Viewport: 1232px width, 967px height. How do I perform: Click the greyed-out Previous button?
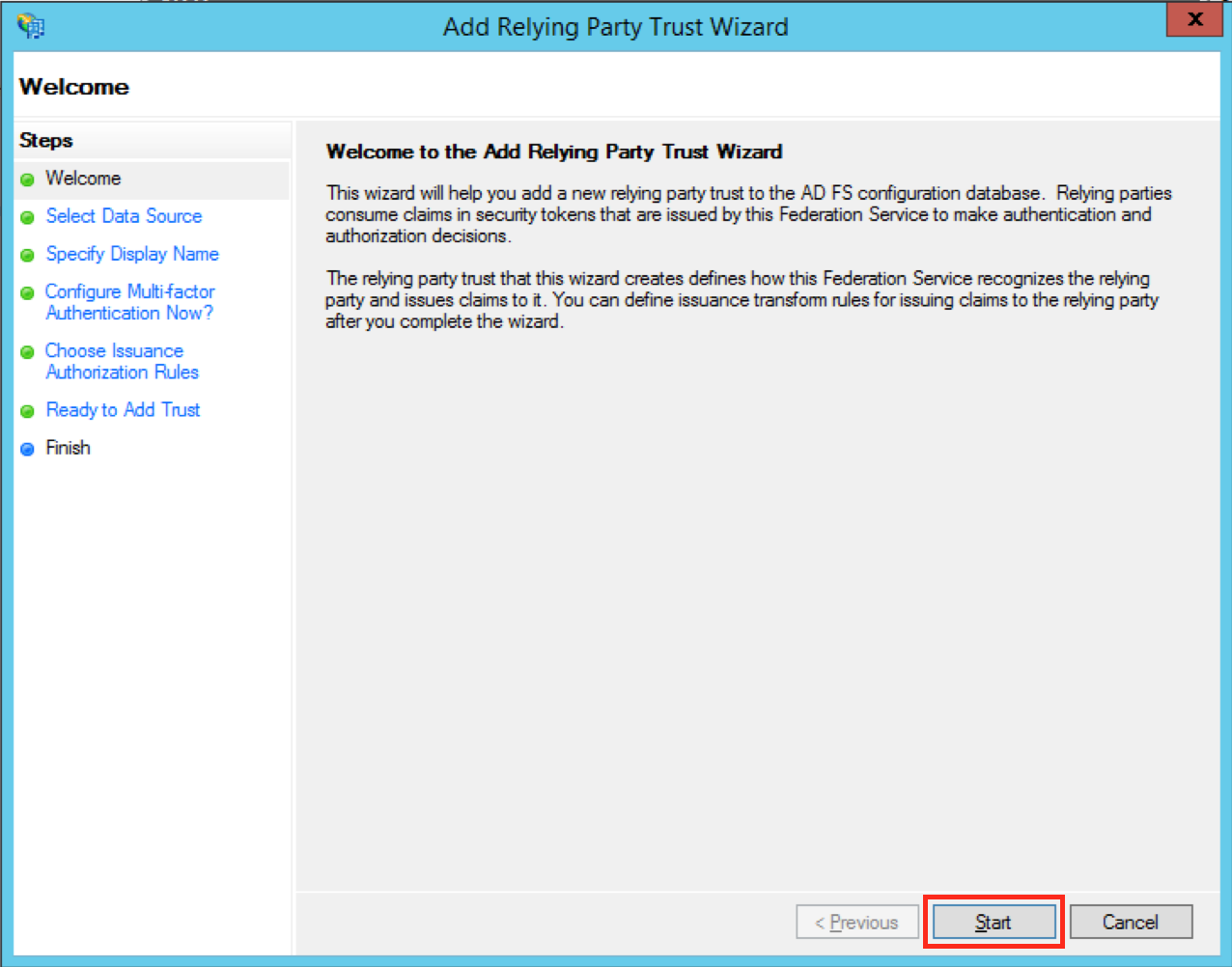(856, 922)
